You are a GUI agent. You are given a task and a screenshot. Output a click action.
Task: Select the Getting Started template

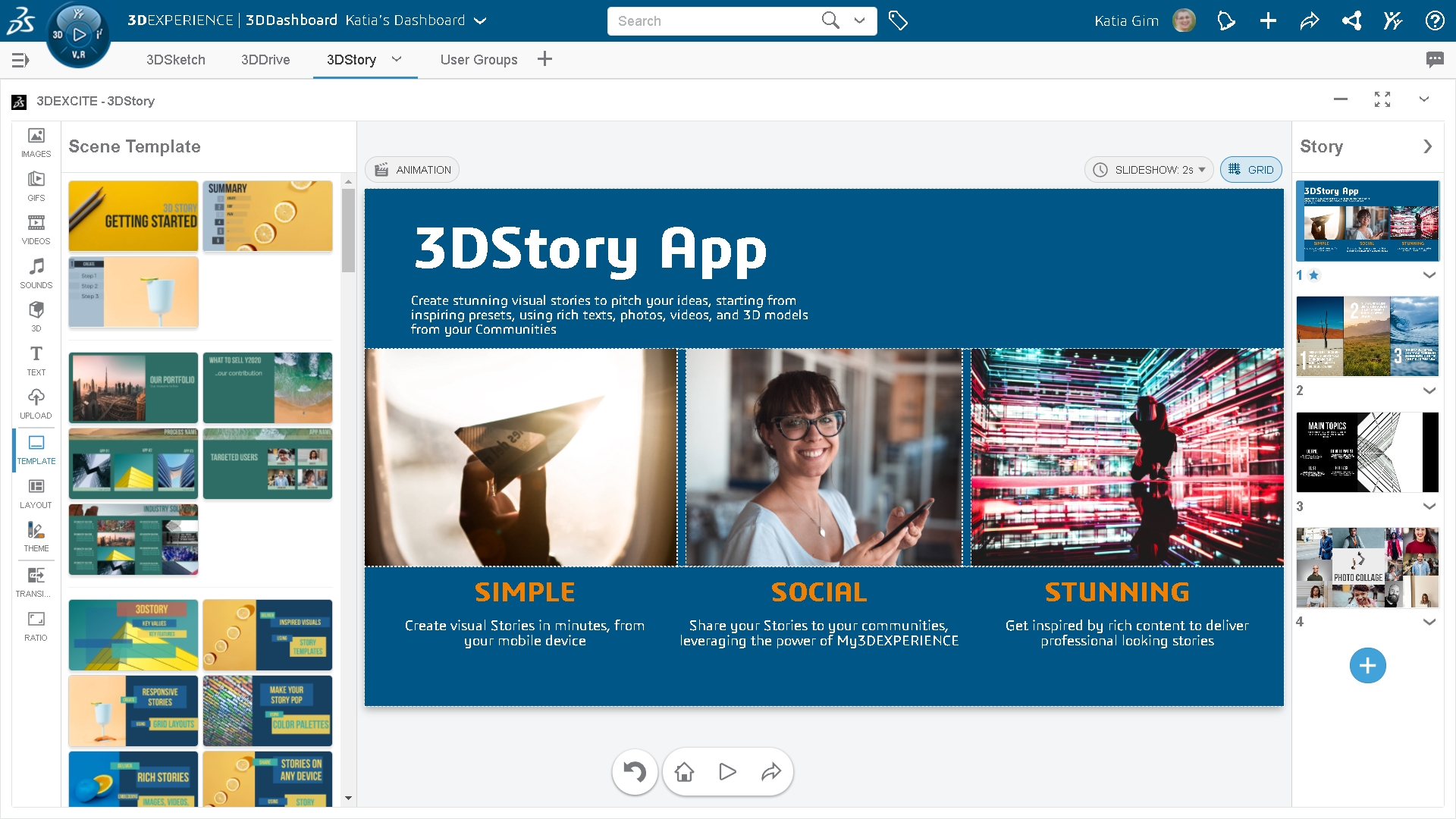133,216
